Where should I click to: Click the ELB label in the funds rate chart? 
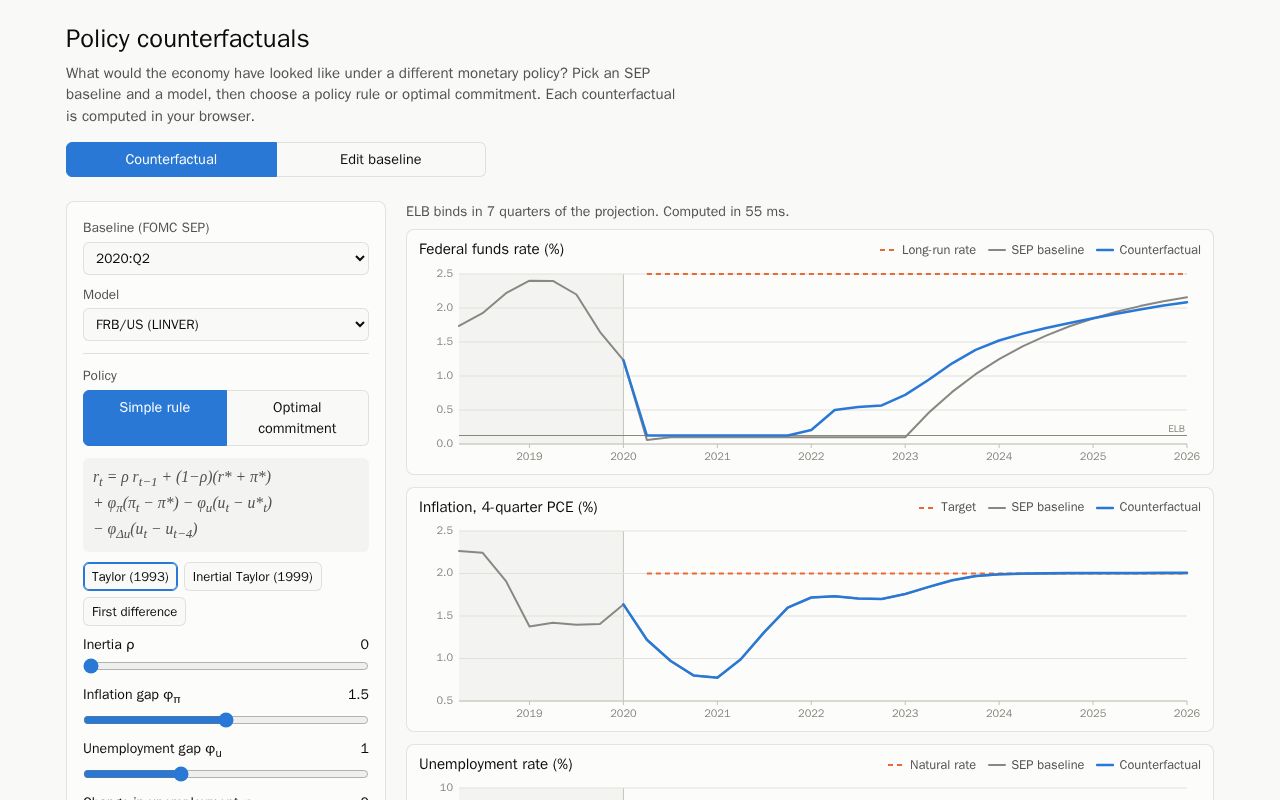click(1176, 429)
